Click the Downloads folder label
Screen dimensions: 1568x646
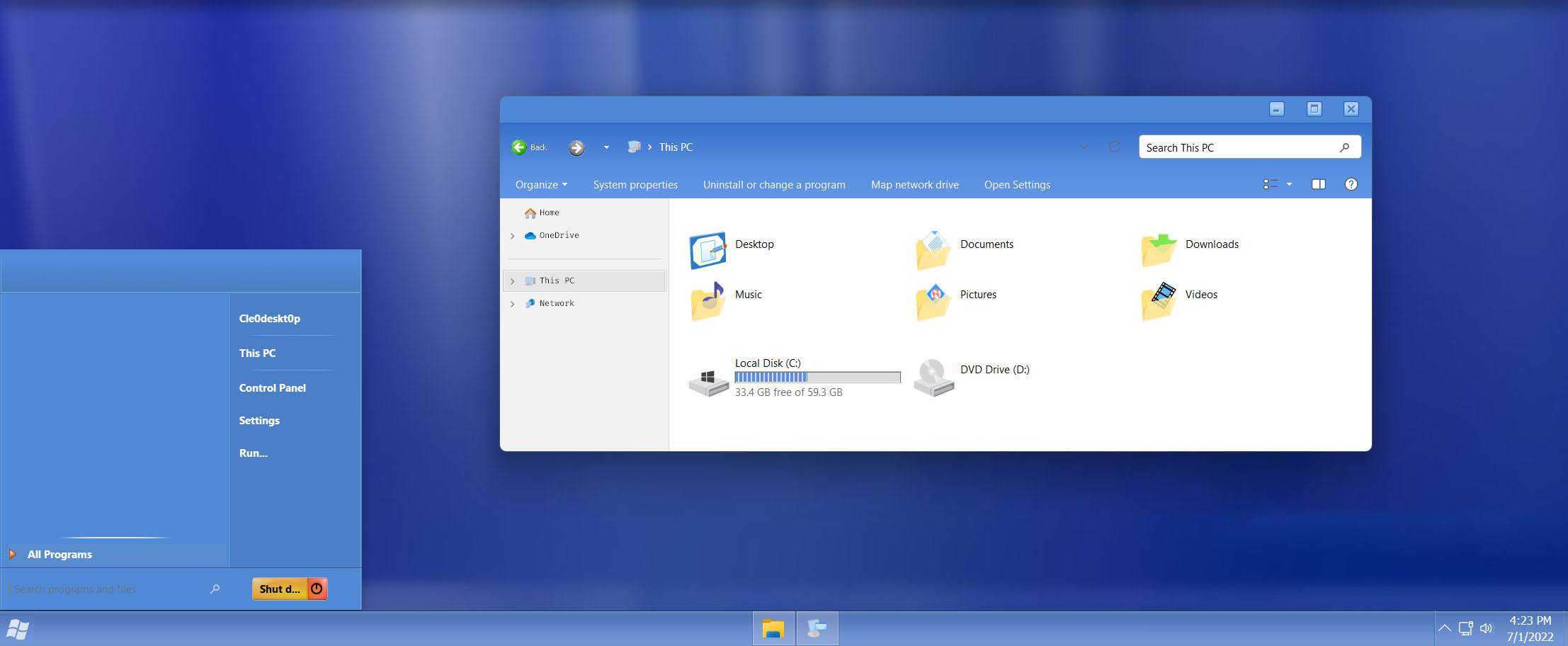click(1212, 244)
